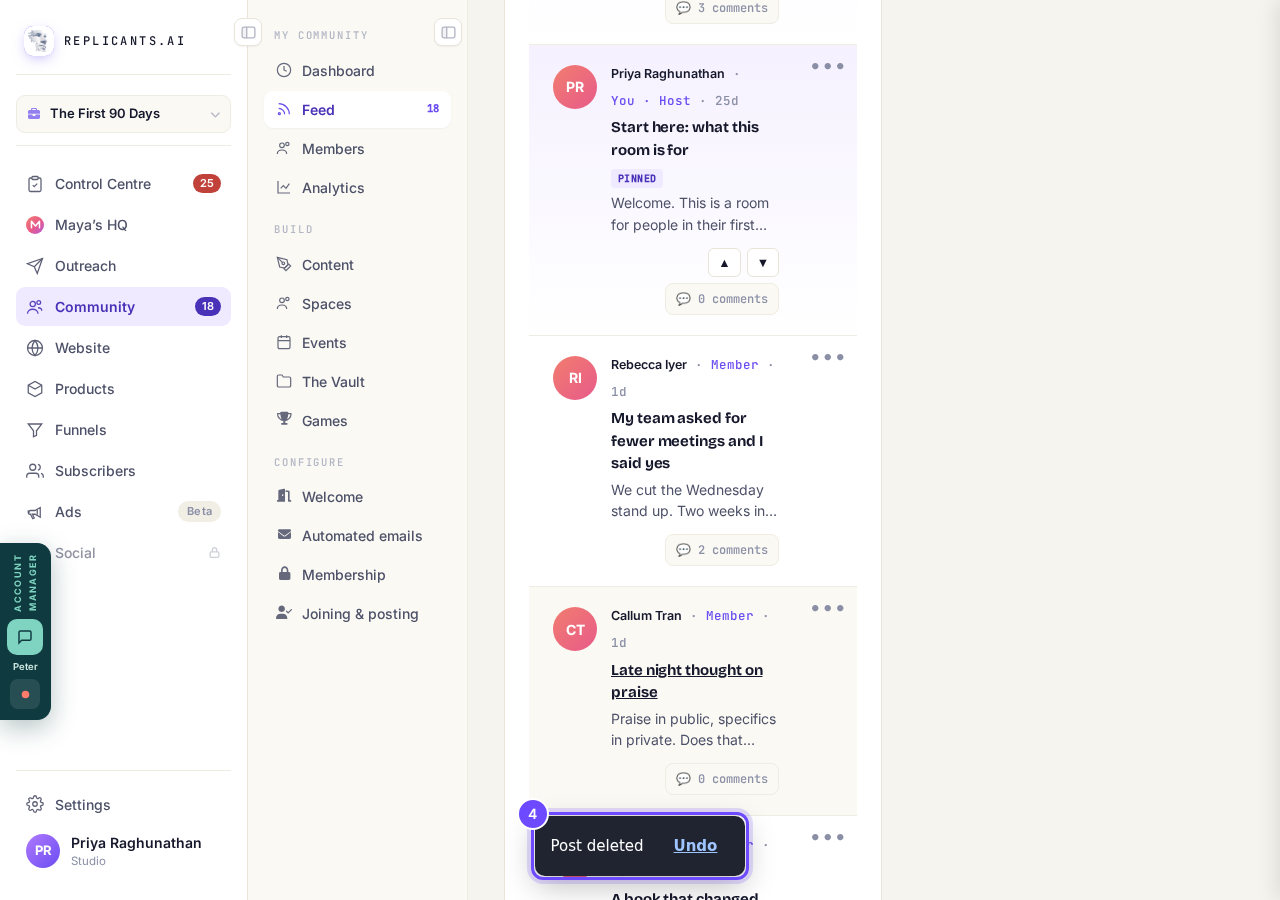Open Priya Raghunathan account profile
The height and width of the screenshot is (900, 1280).
click(x=123, y=851)
